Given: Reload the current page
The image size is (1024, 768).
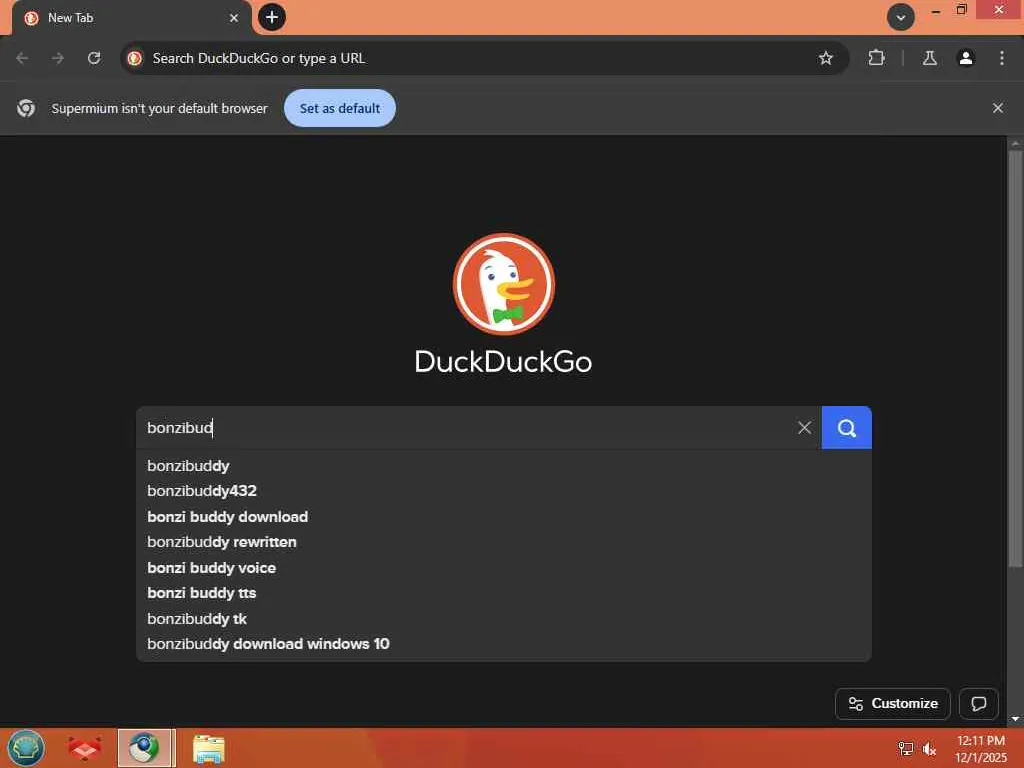Looking at the screenshot, I should tap(94, 58).
